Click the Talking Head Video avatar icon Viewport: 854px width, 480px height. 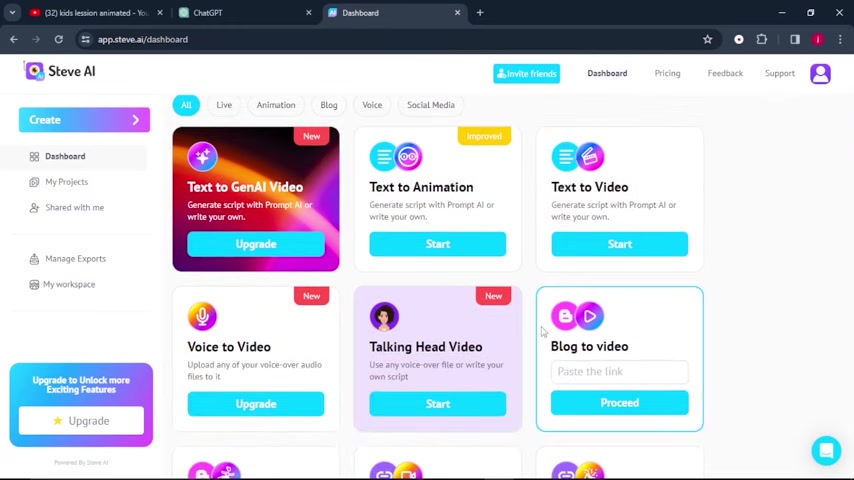[x=384, y=316]
